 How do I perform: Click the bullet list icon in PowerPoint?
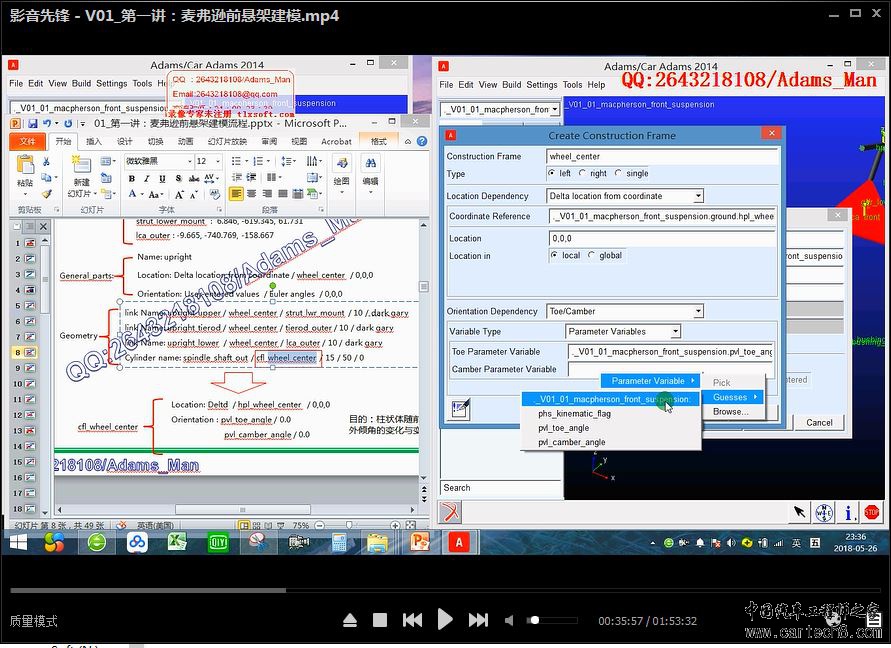(236, 161)
